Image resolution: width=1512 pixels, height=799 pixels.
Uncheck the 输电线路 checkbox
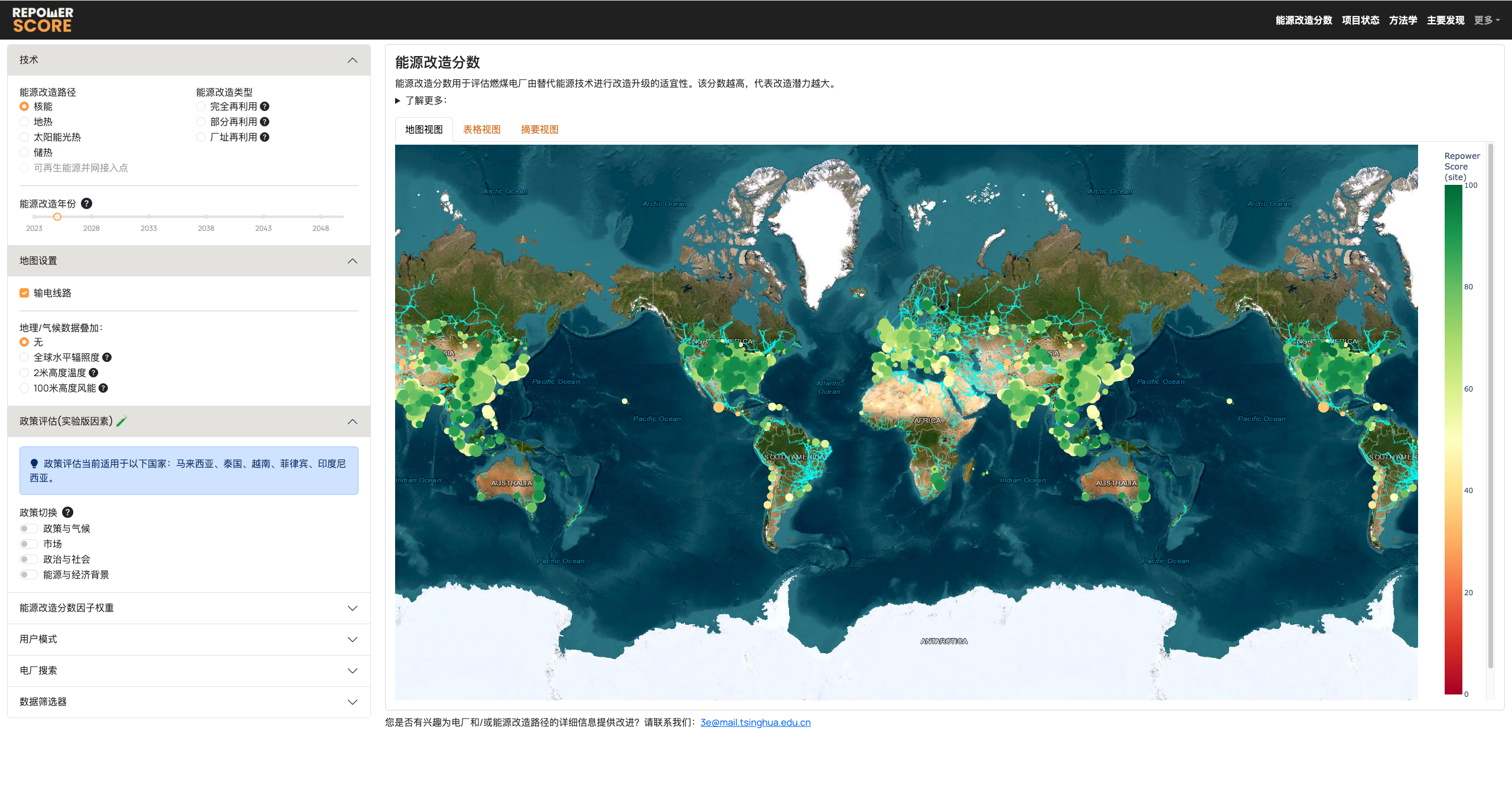click(x=24, y=293)
